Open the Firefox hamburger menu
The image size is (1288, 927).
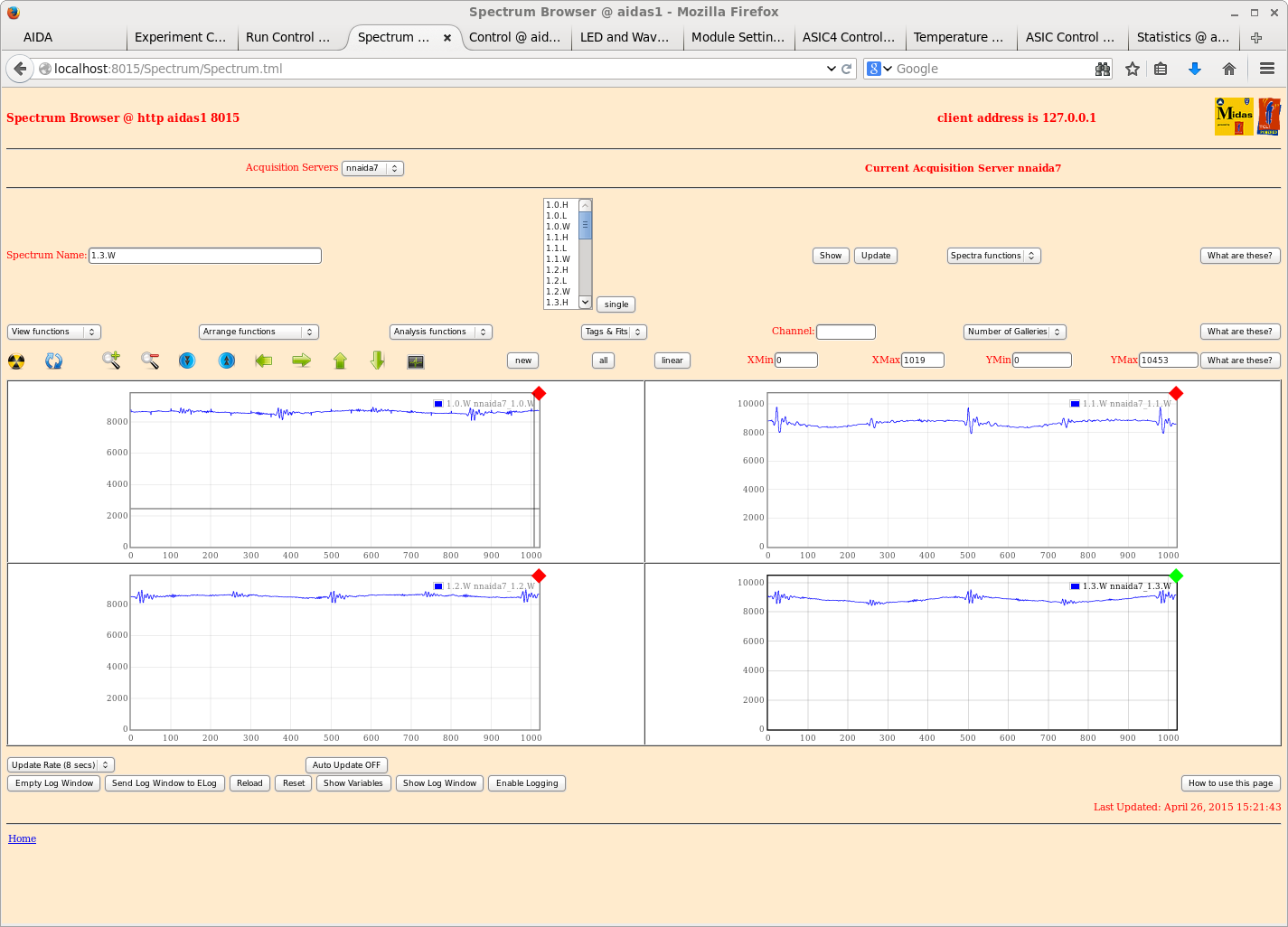pos(1267,69)
